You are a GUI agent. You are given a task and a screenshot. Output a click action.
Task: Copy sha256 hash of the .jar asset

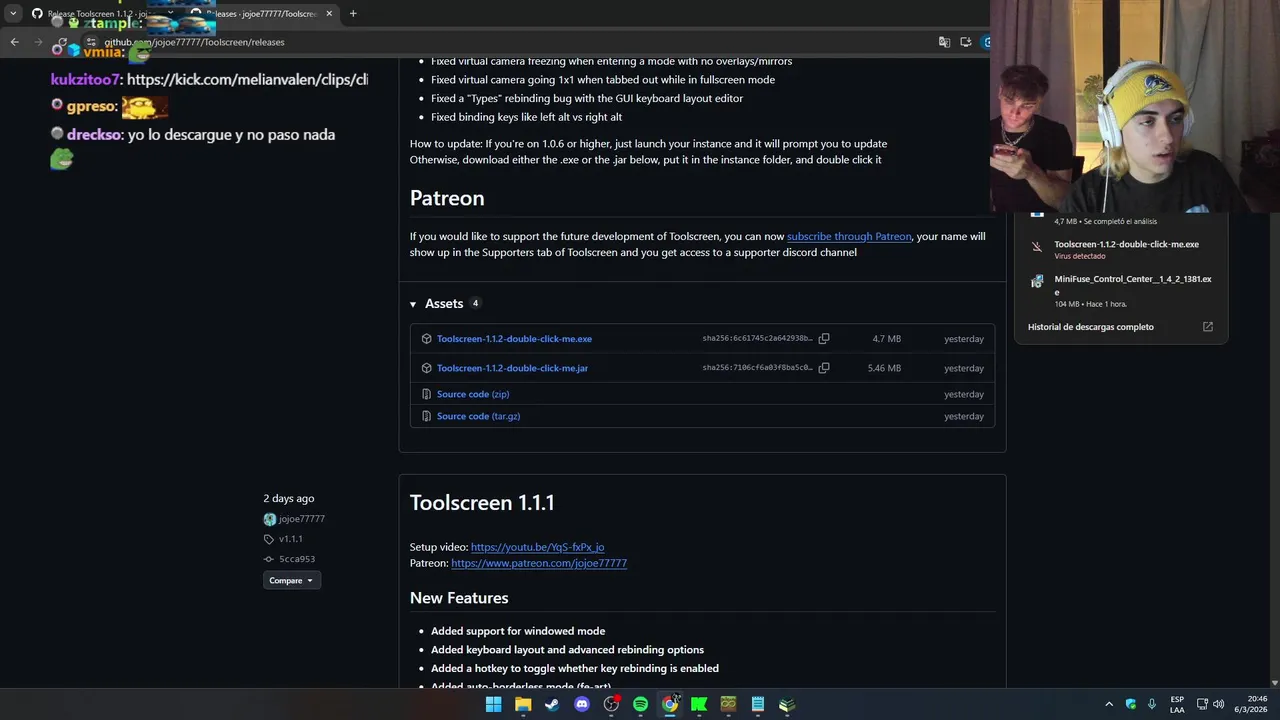coord(824,368)
